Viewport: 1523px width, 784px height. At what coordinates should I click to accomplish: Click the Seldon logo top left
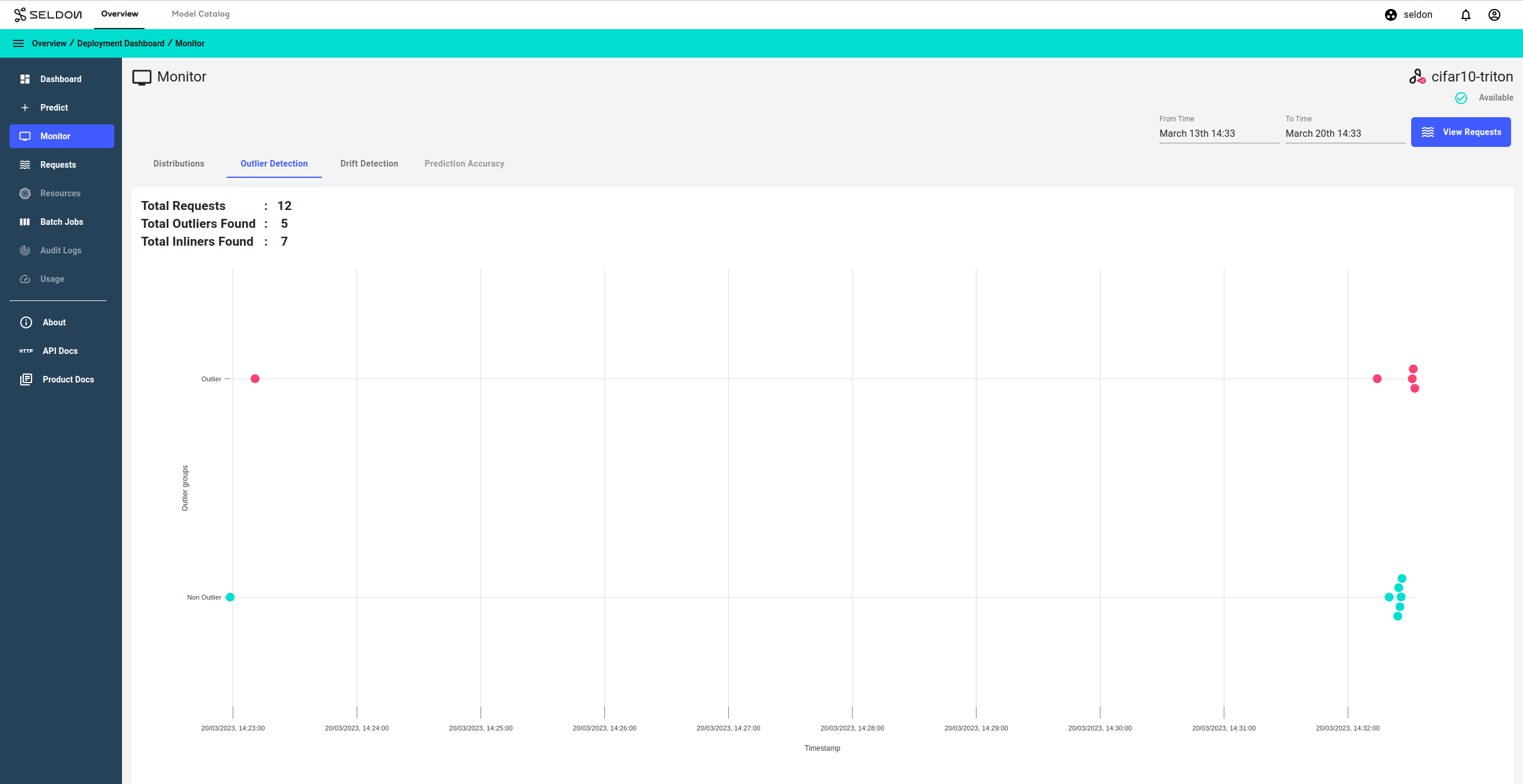coord(47,13)
